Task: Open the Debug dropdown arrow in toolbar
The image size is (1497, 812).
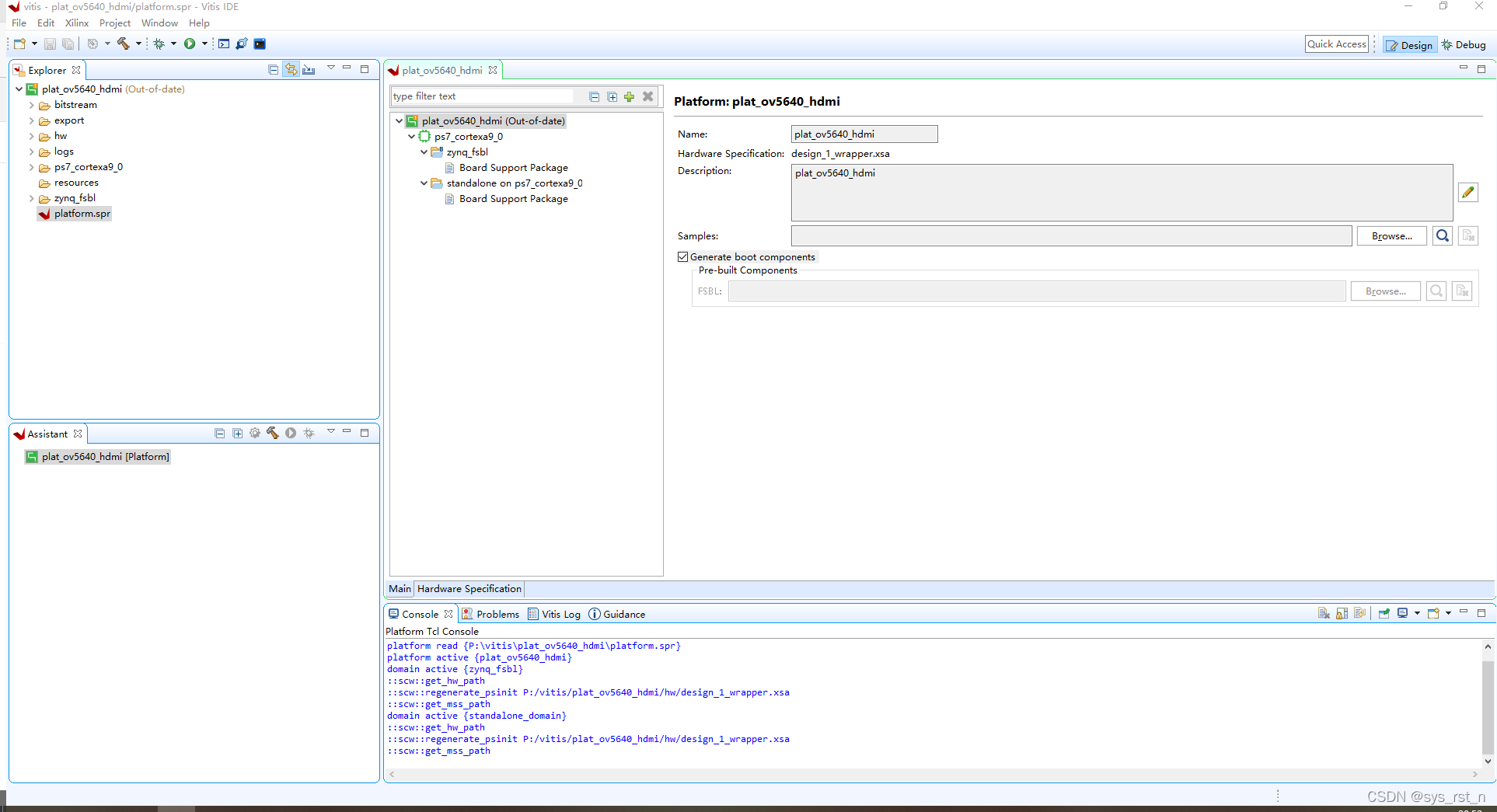Action: [173, 44]
